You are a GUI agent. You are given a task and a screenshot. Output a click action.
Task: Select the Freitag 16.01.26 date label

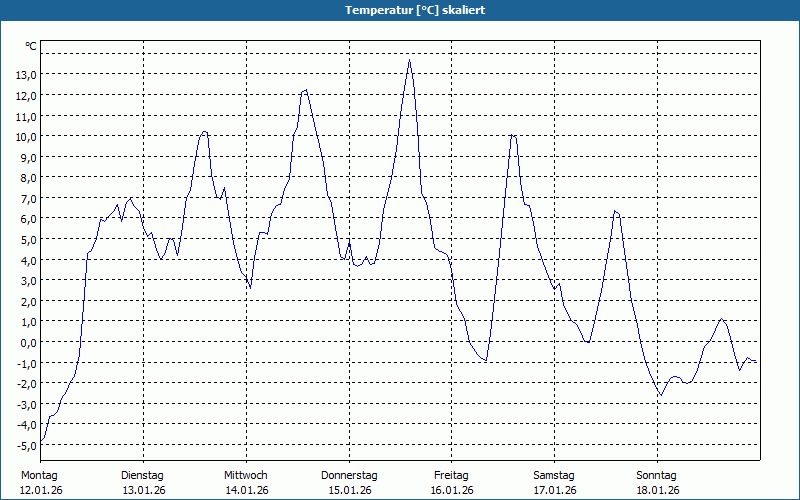coord(452,483)
